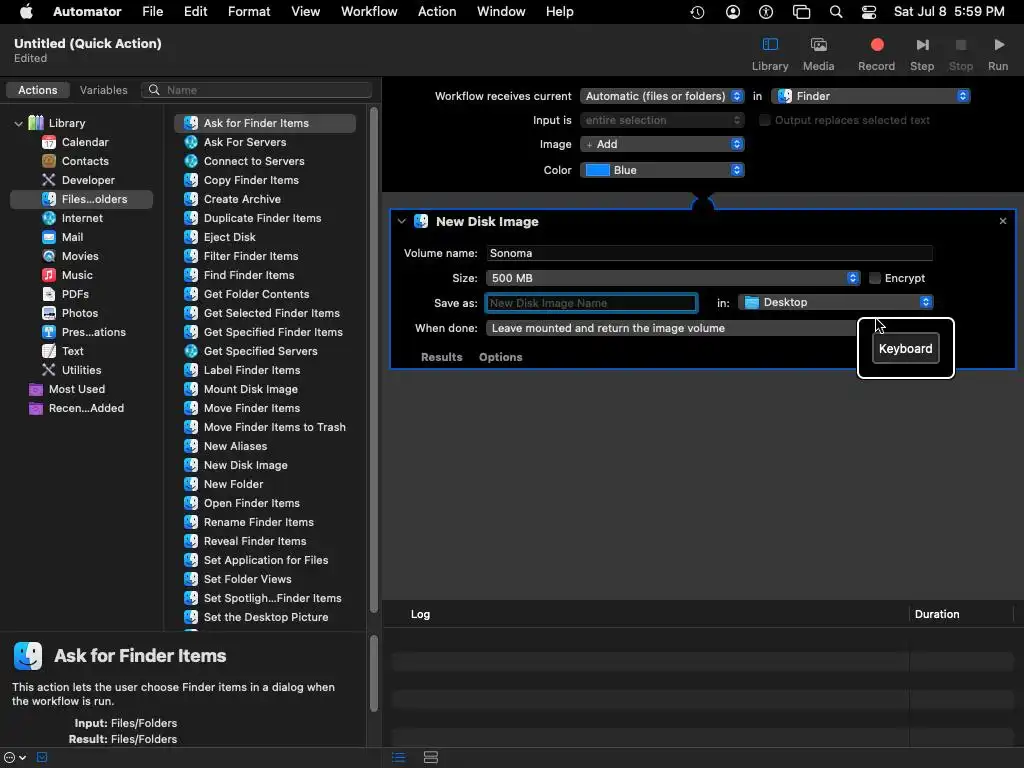Open the Image Add dropdown
The image size is (1024, 768).
pyautogui.click(x=662, y=144)
